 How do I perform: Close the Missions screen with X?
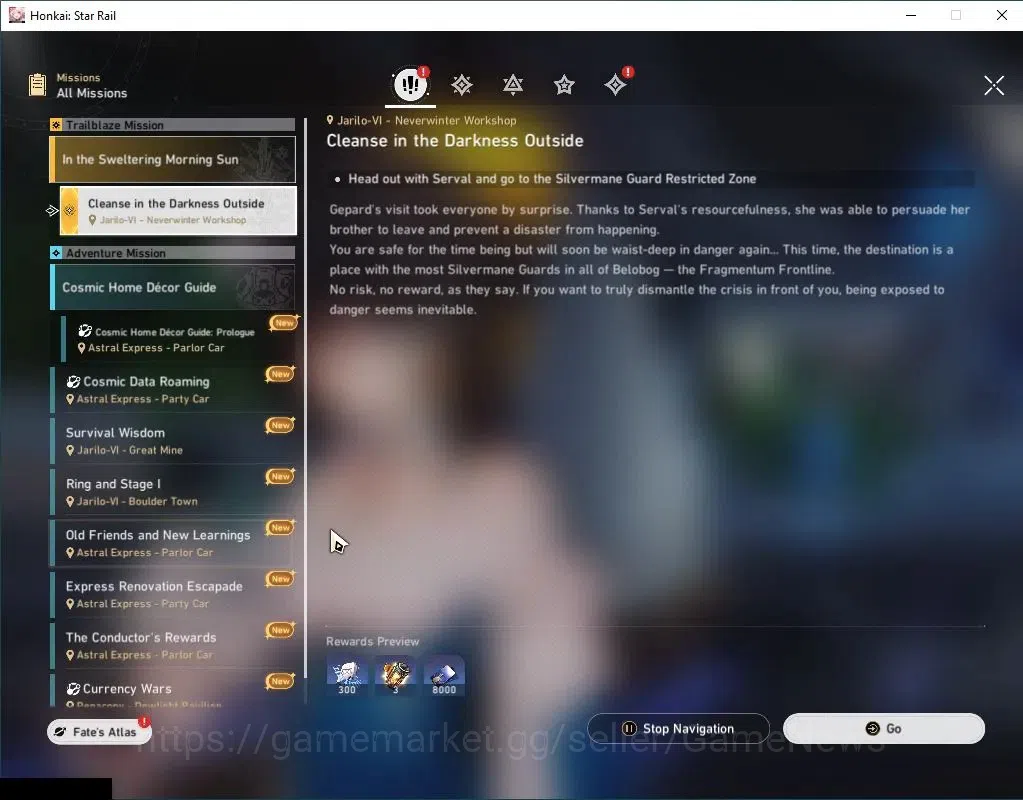click(x=994, y=85)
